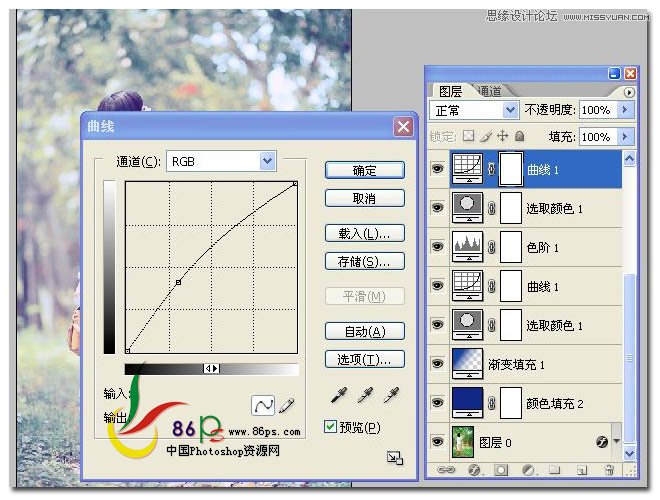This screenshot has width=660, height=500.
Task: Cancel curves with 取消 button
Action: pyautogui.click(x=365, y=198)
